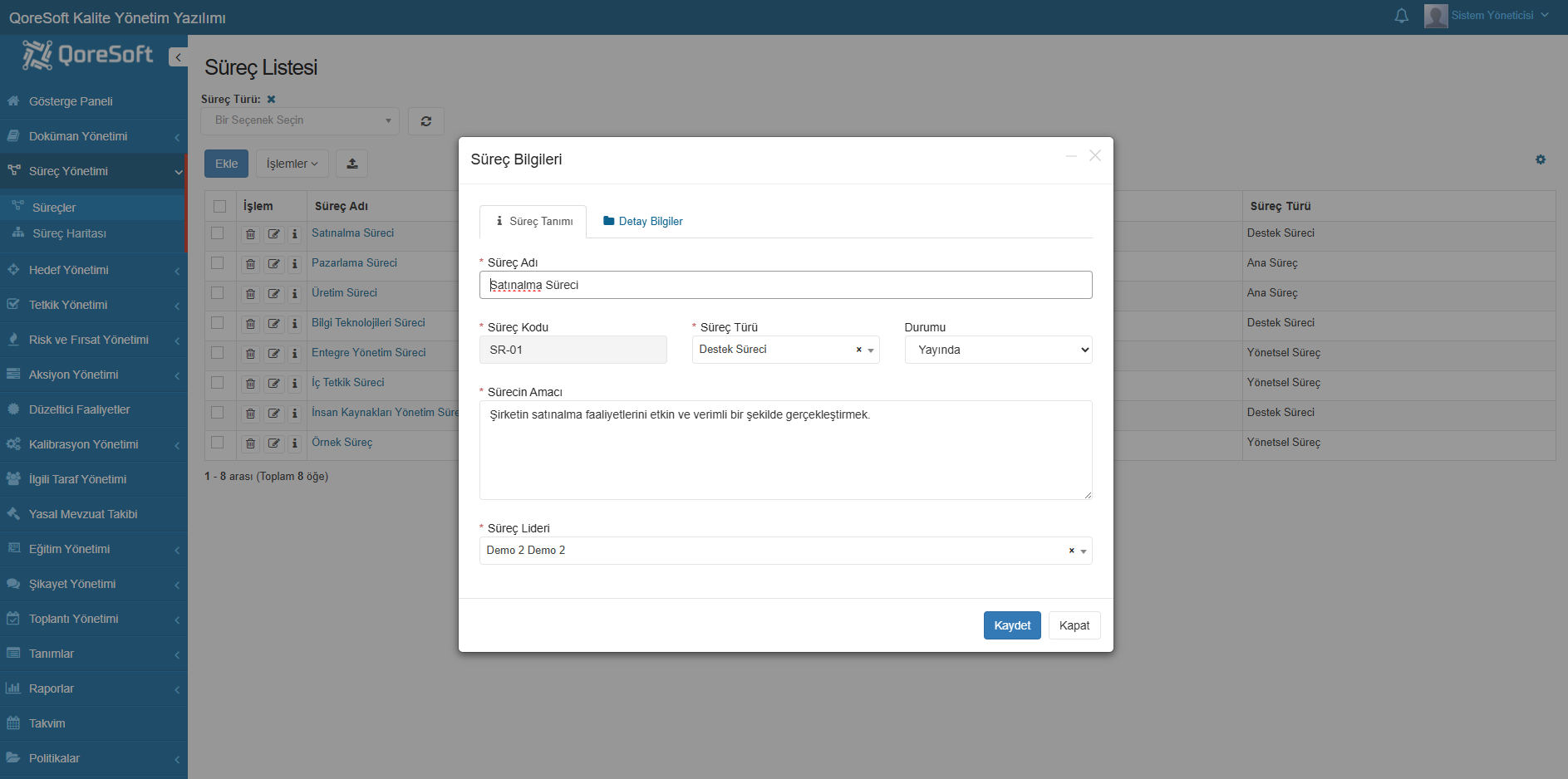Image resolution: width=1568 pixels, height=779 pixels.
Task: Open the Durumu dropdown showing Yayında
Action: (x=997, y=350)
